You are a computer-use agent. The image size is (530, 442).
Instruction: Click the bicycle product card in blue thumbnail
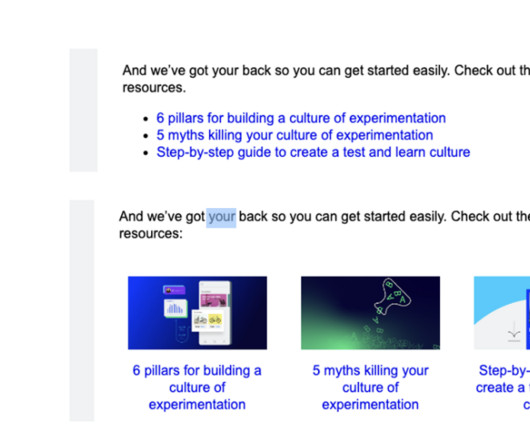pos(208,320)
